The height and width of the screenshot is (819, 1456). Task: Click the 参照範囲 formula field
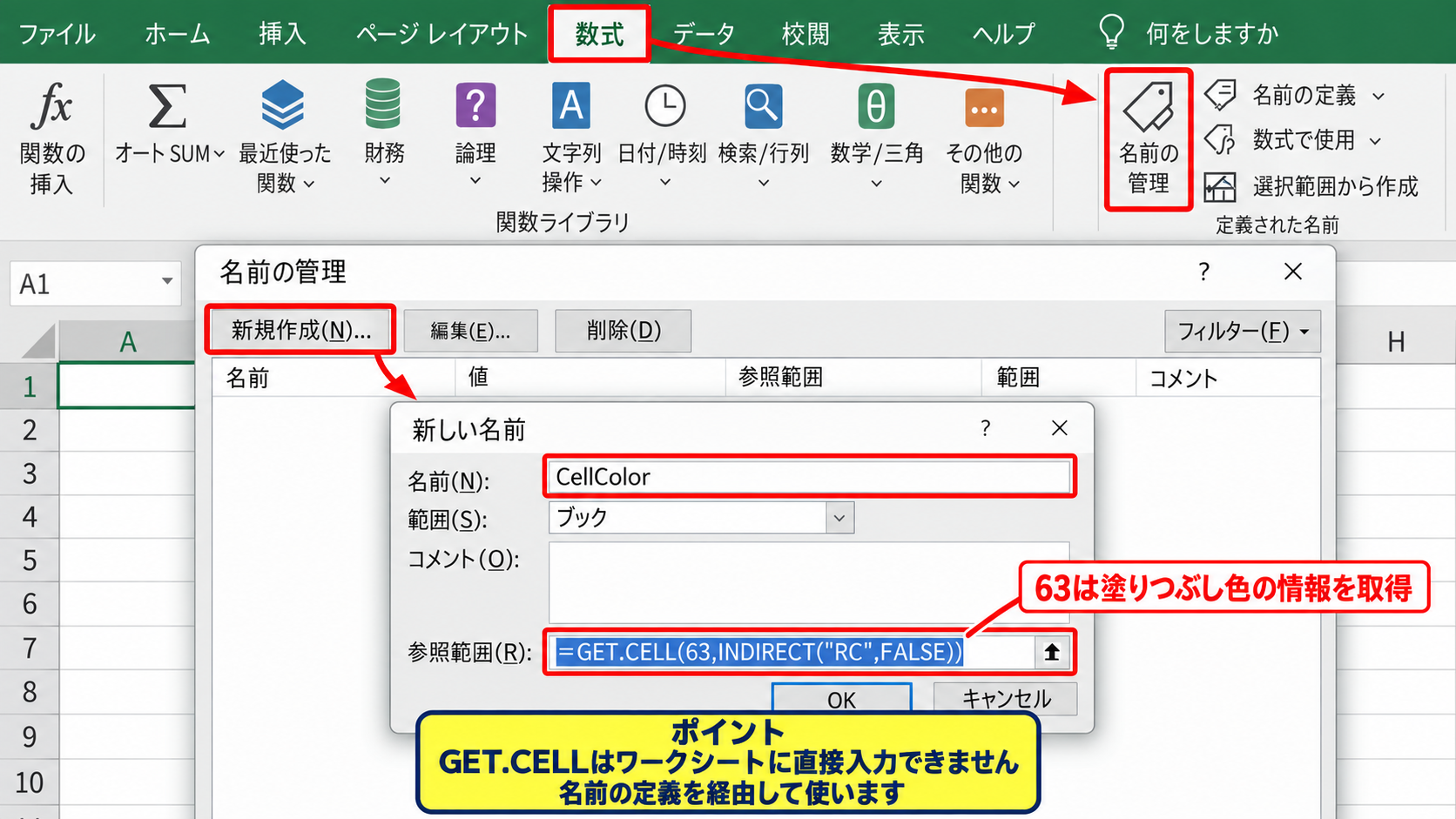tap(792, 652)
